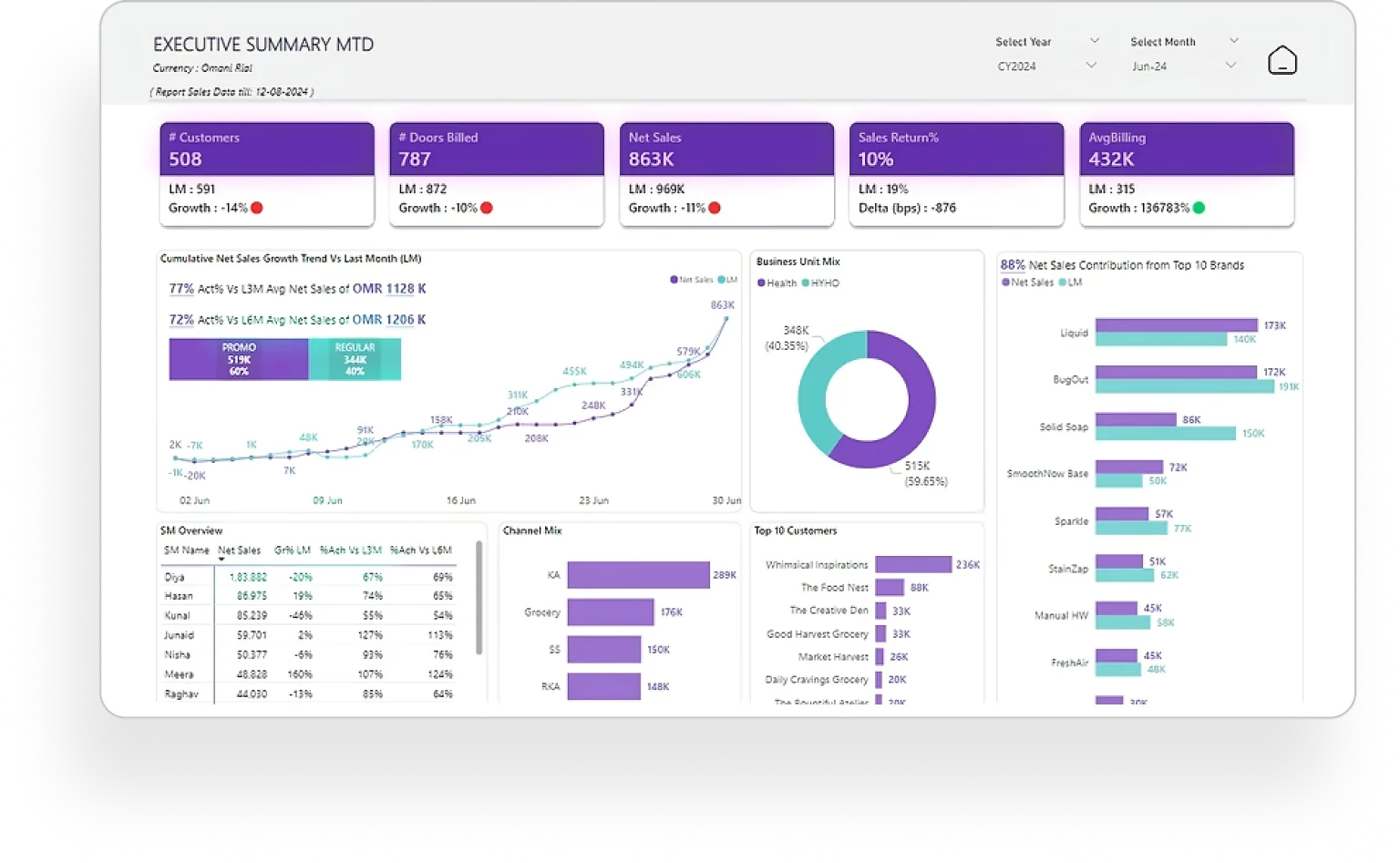Sort table by SM Name column header

click(x=186, y=550)
